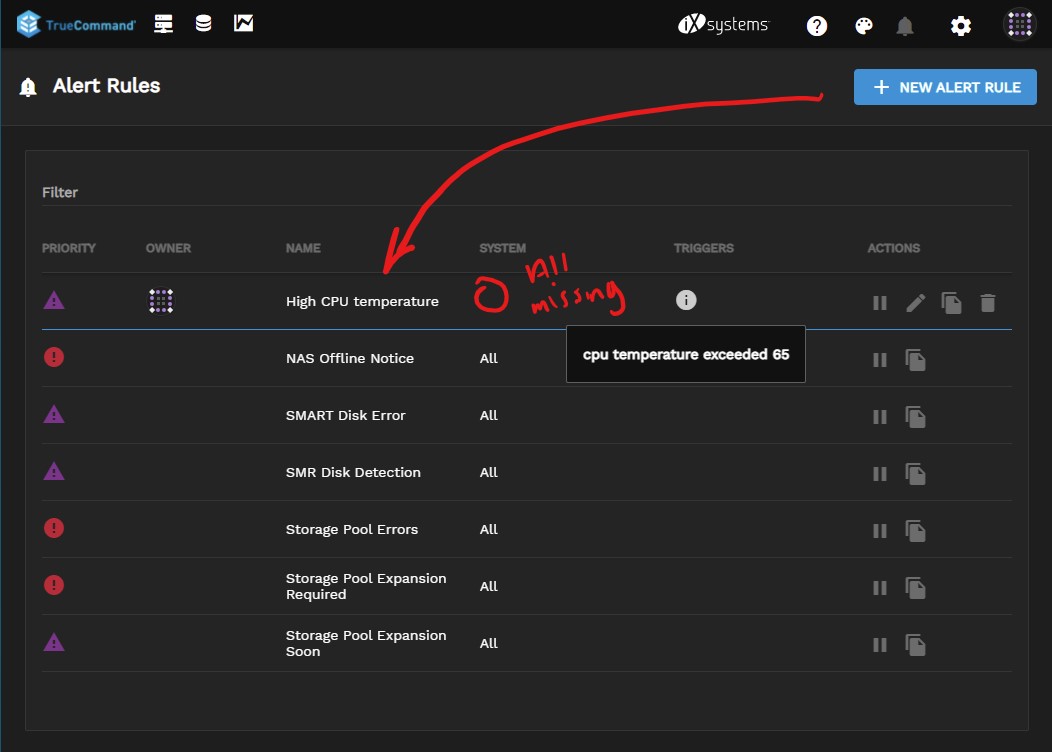
Task: Click the TrueCommand logo
Action: [x=76, y=24]
